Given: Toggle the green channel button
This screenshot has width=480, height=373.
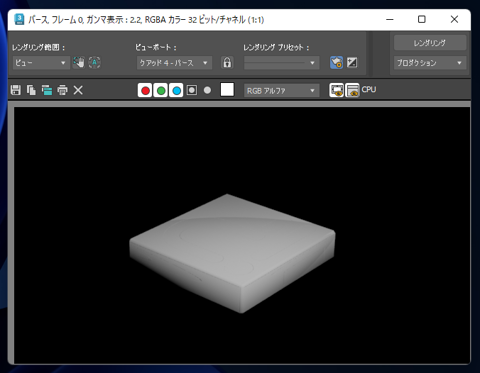Looking at the screenshot, I should 161,90.
